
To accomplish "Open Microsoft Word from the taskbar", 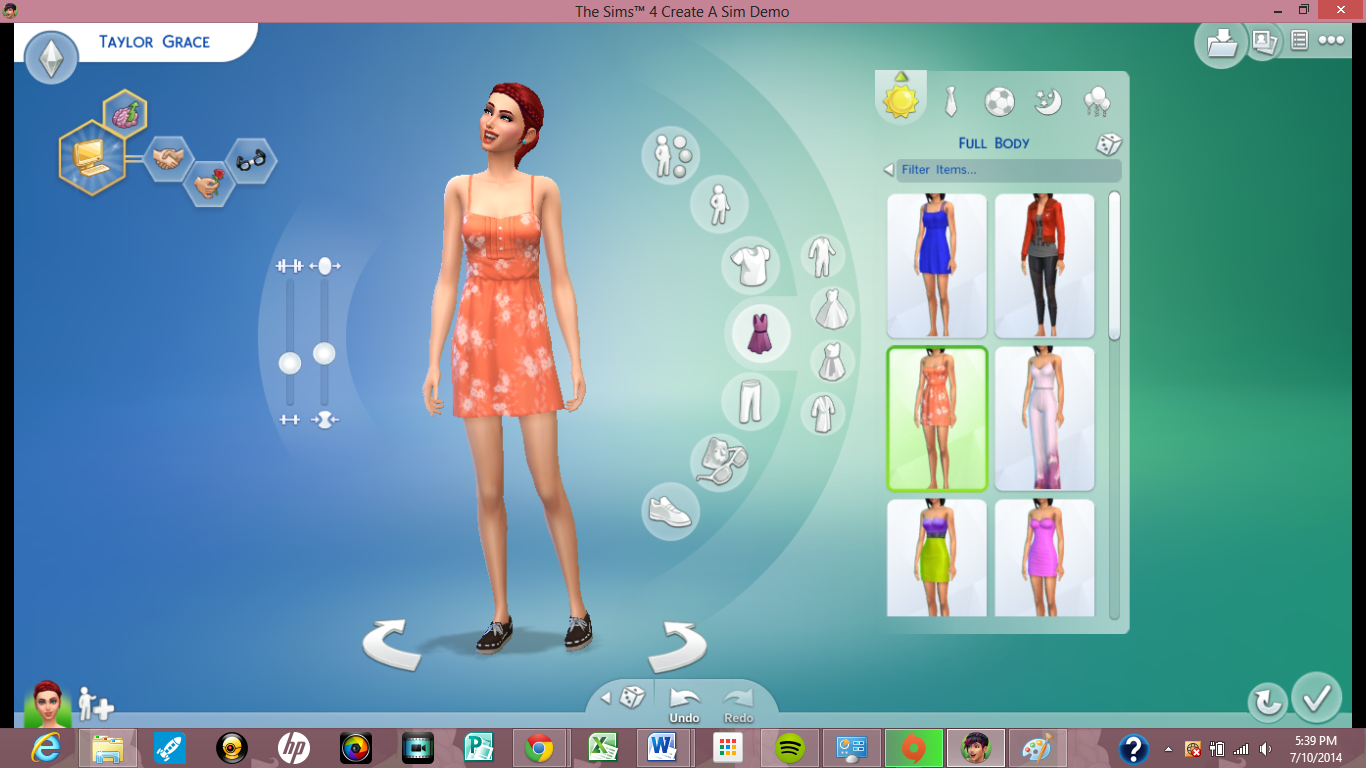I will [x=663, y=748].
